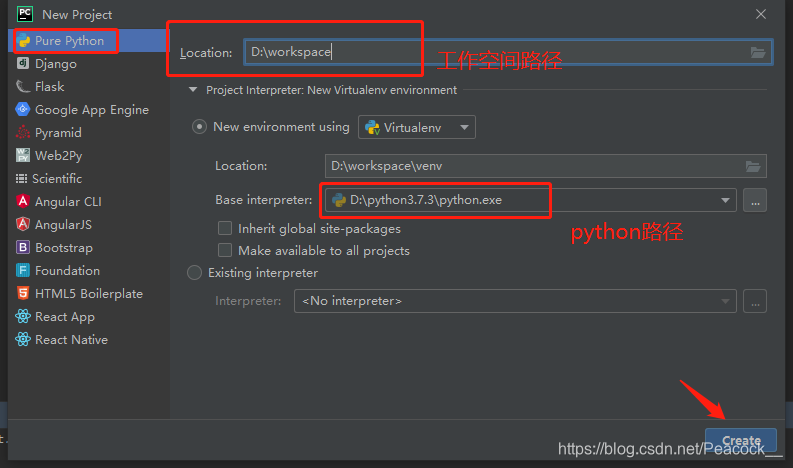Click the React Native atom icon
This screenshot has width=793, height=468.
23,339
